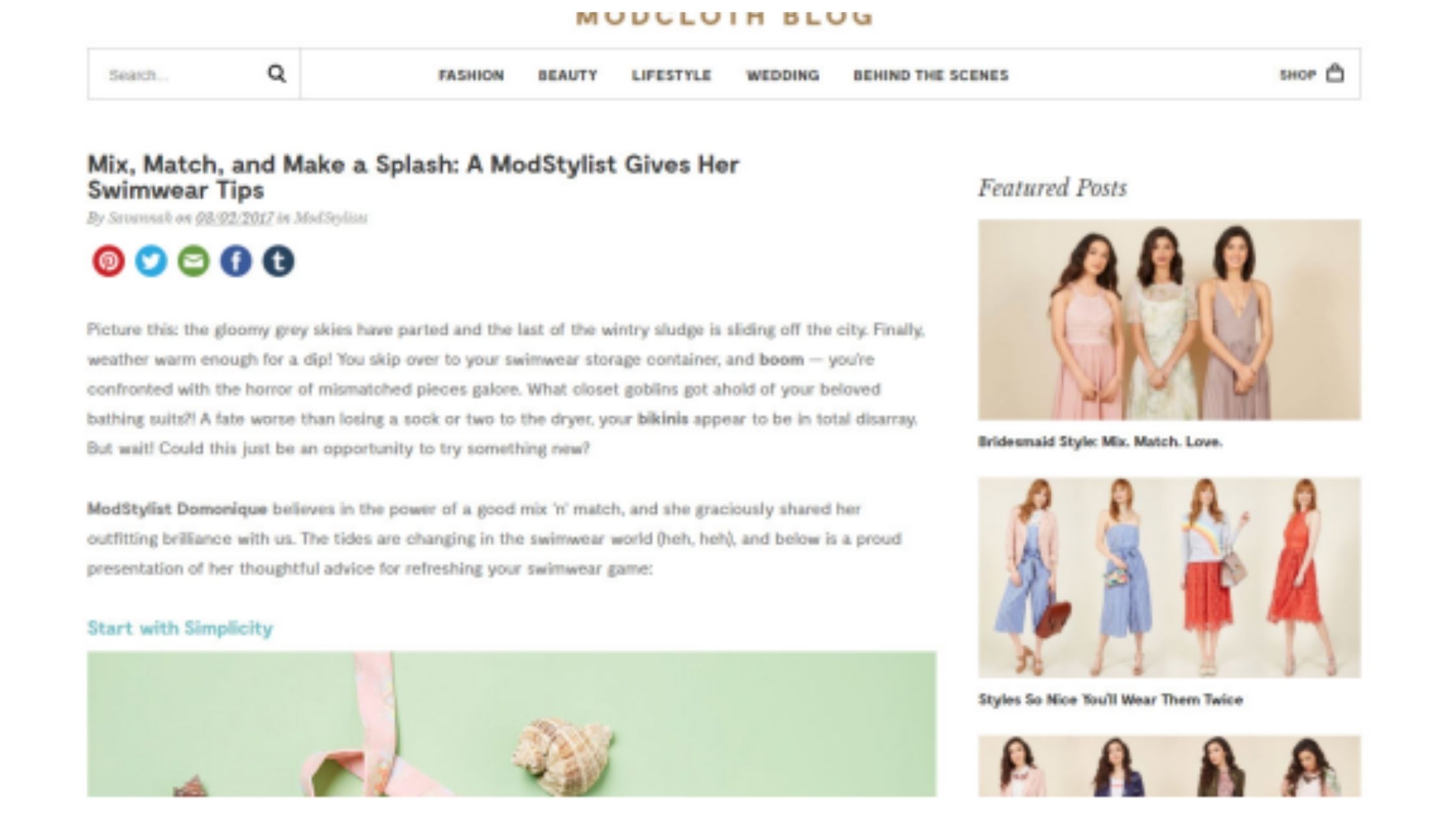This screenshot has height=819, width=1456.
Task: Open the Beauty menu item
Action: click(x=567, y=75)
